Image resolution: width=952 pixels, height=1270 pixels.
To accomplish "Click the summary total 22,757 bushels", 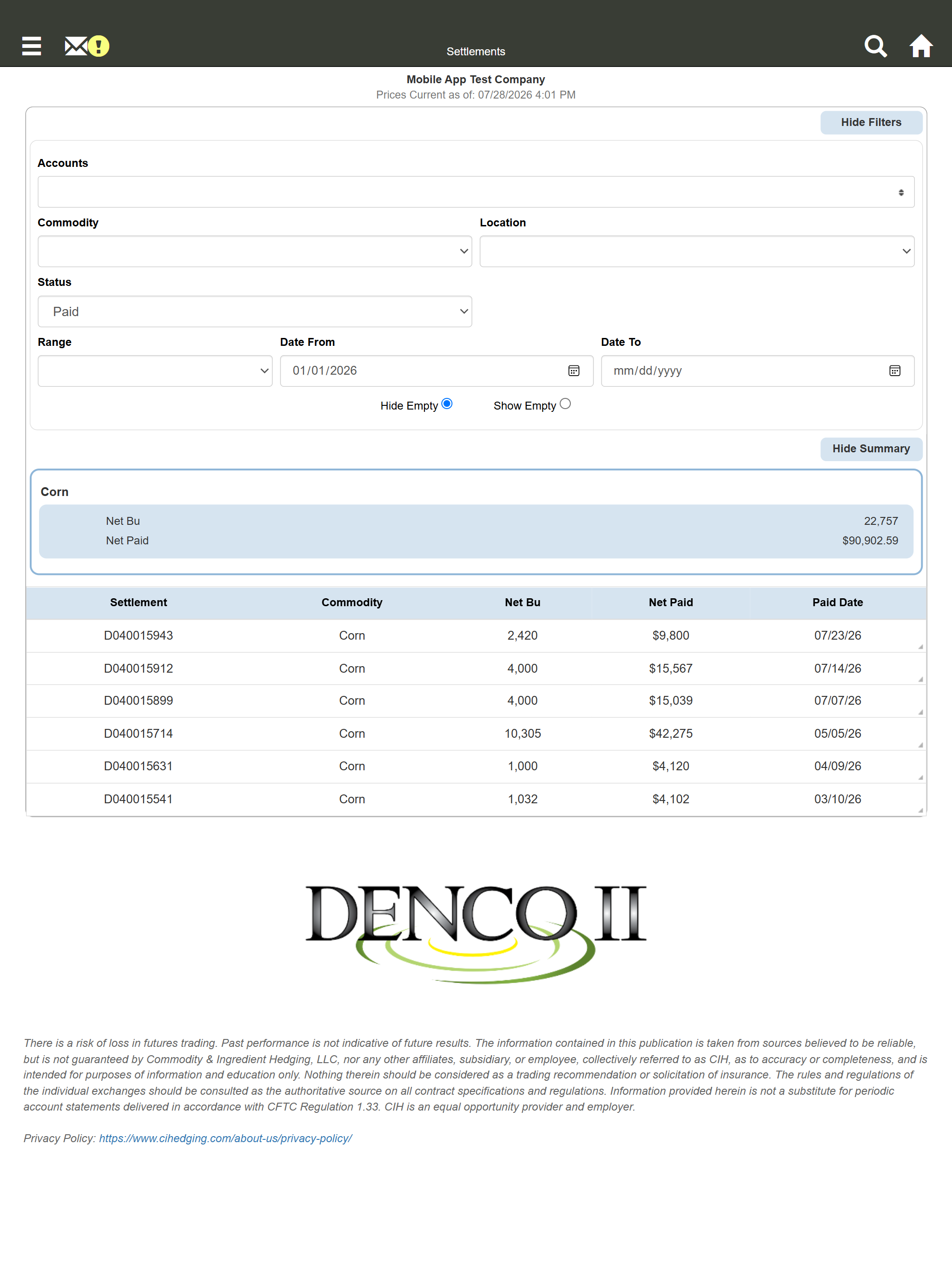I will (881, 521).
